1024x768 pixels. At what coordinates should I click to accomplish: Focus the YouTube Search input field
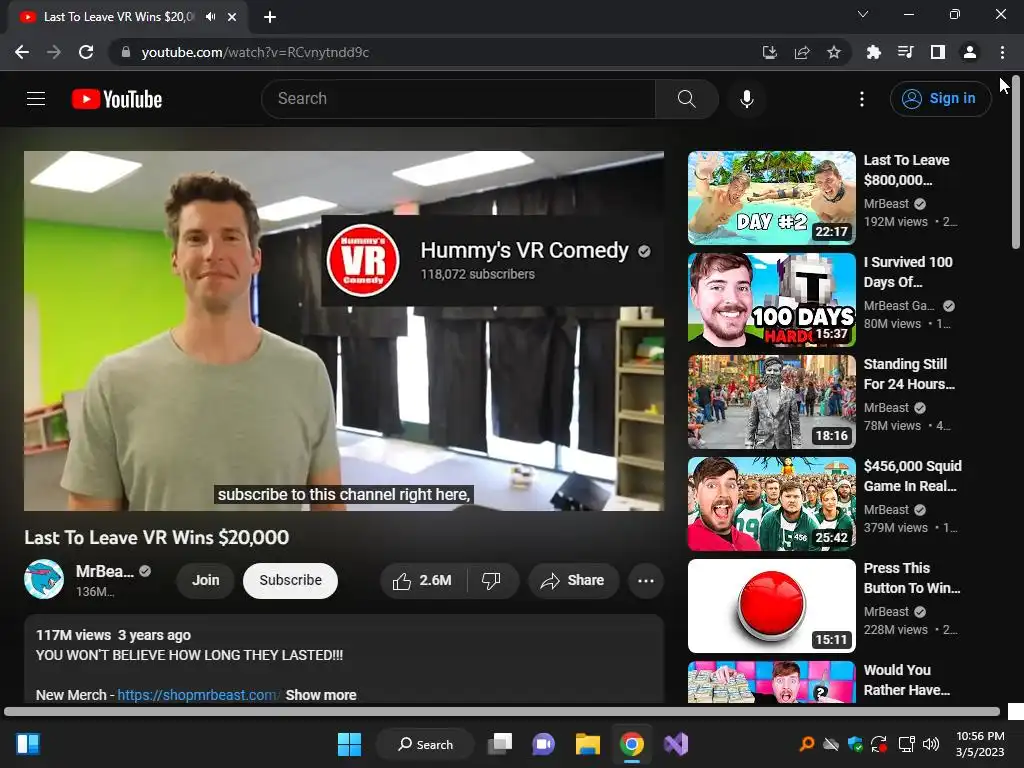[458, 99]
